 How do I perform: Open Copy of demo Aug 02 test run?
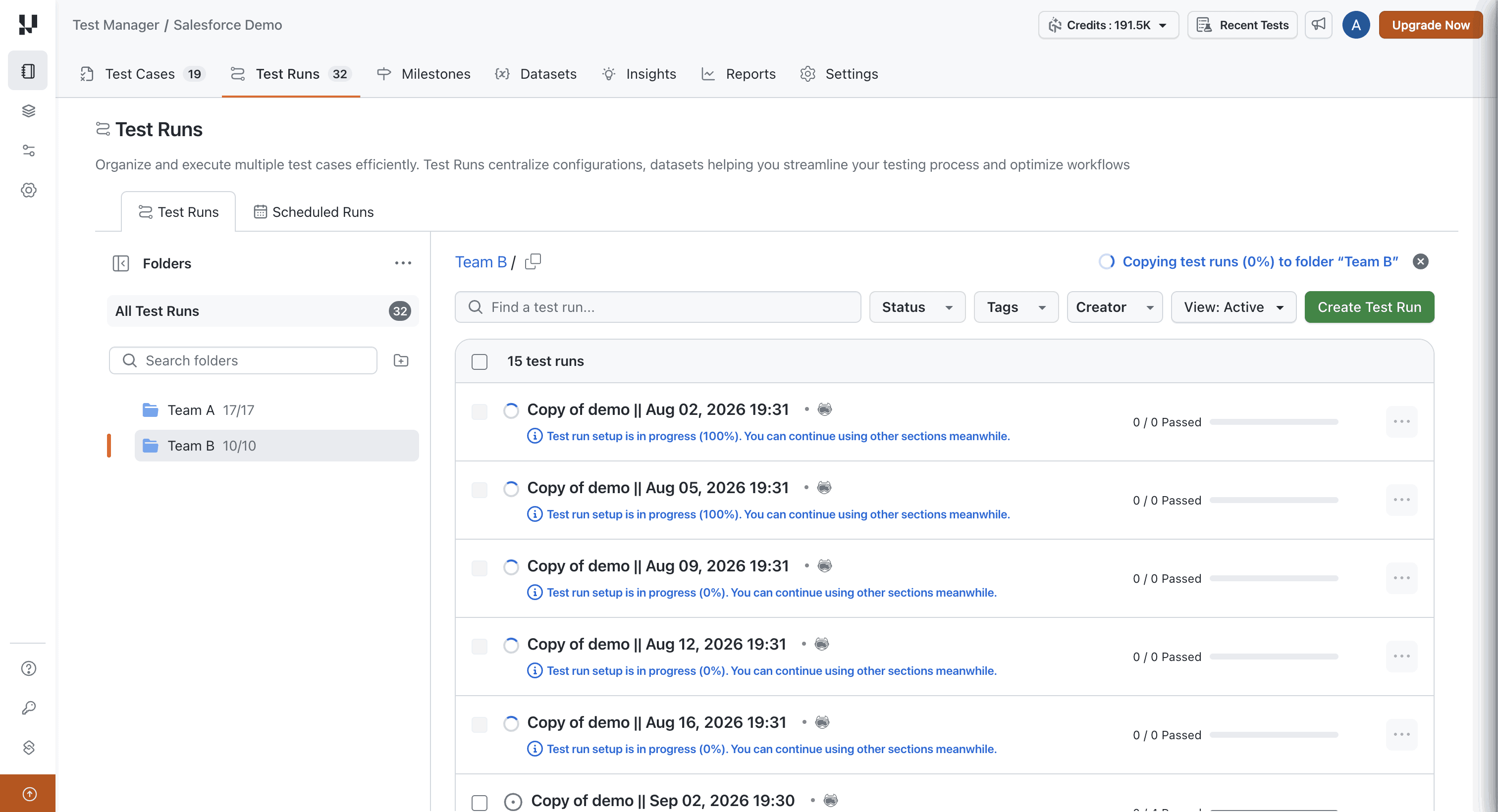click(658, 409)
